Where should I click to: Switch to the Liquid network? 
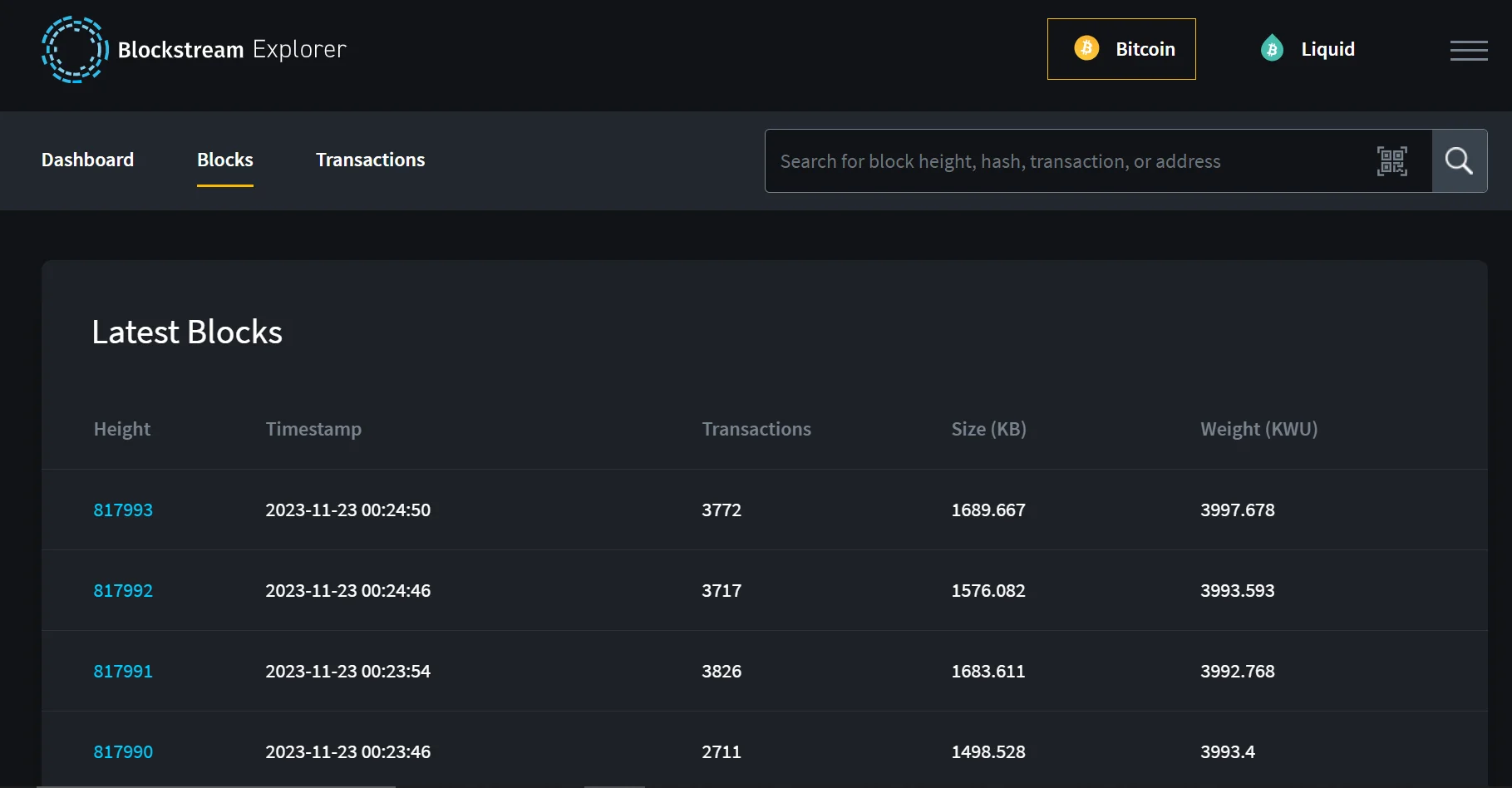click(1308, 49)
